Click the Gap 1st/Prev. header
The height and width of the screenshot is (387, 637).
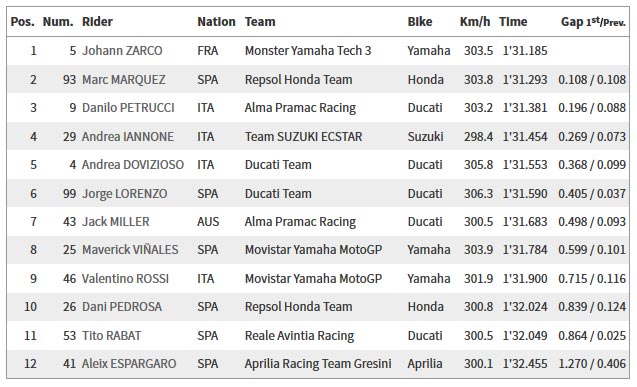(593, 22)
